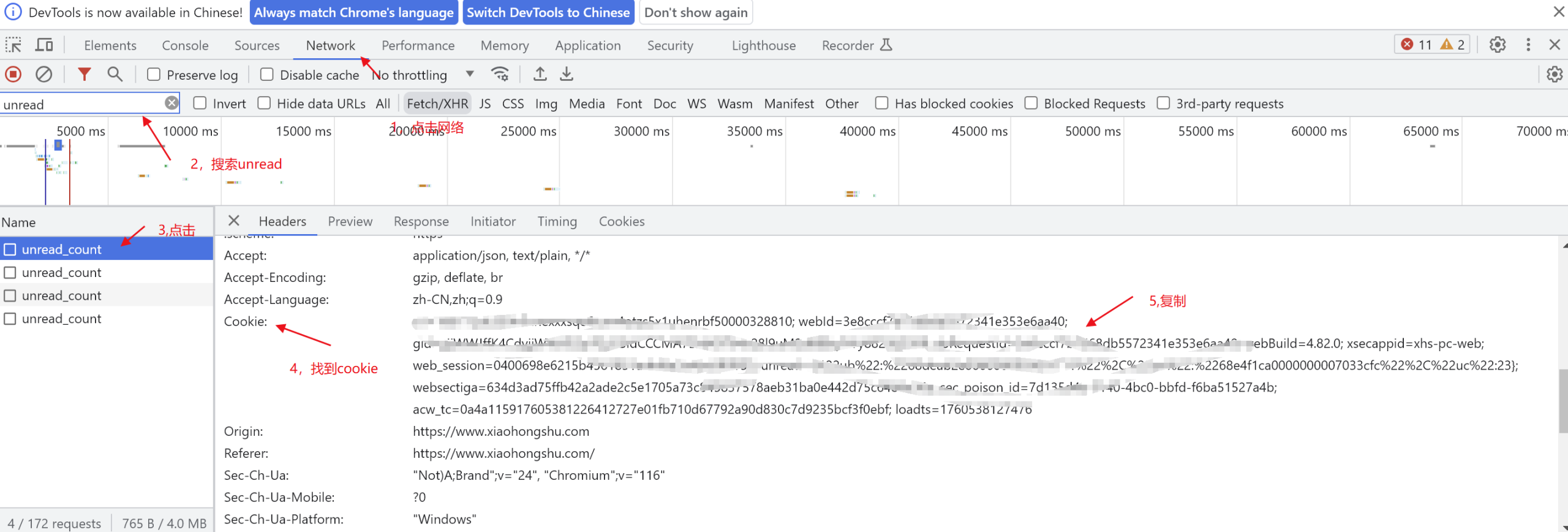Stop recording network log
This screenshot has height=532, width=1568.
(13, 74)
